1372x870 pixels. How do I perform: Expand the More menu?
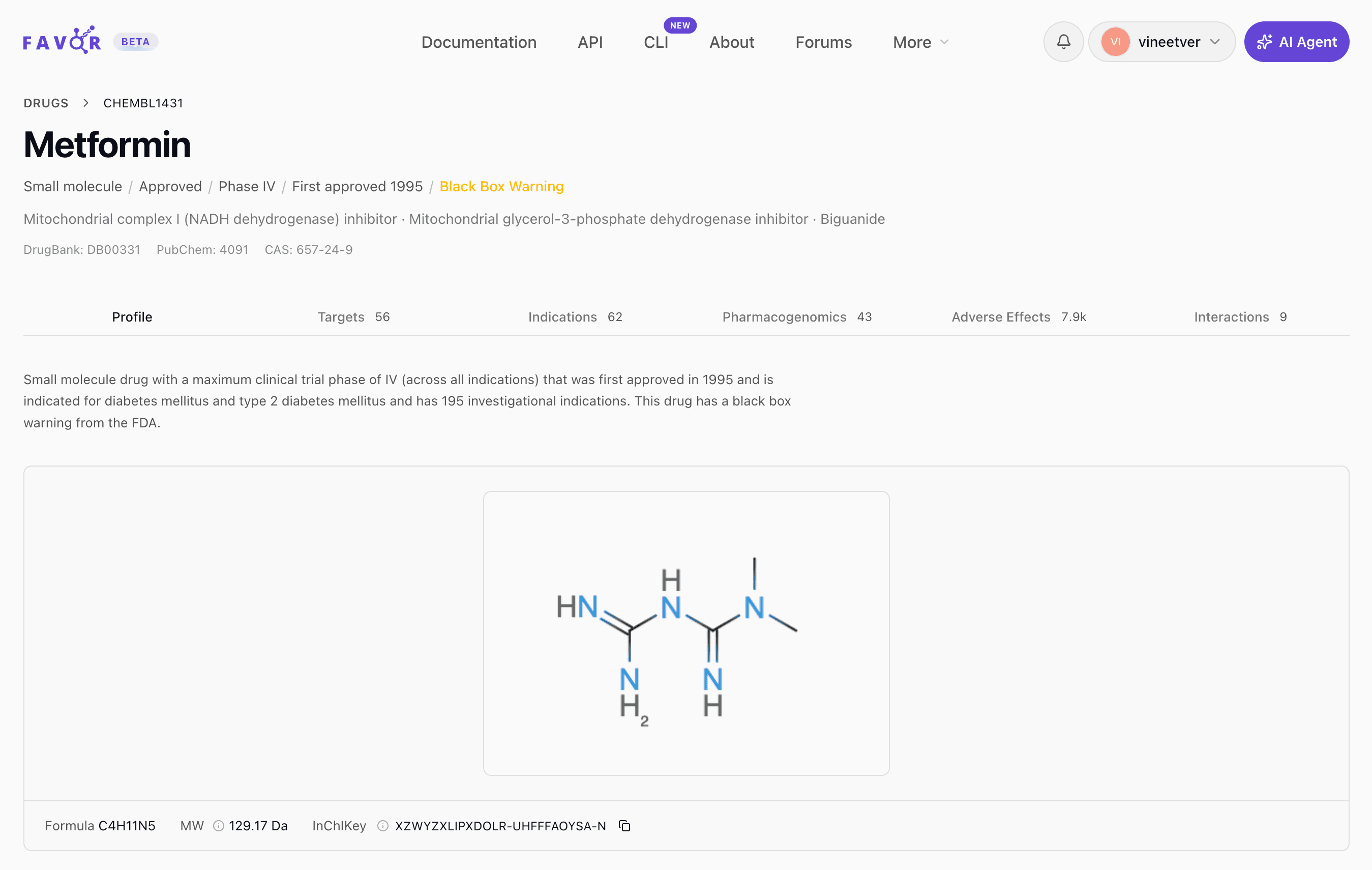pos(920,42)
